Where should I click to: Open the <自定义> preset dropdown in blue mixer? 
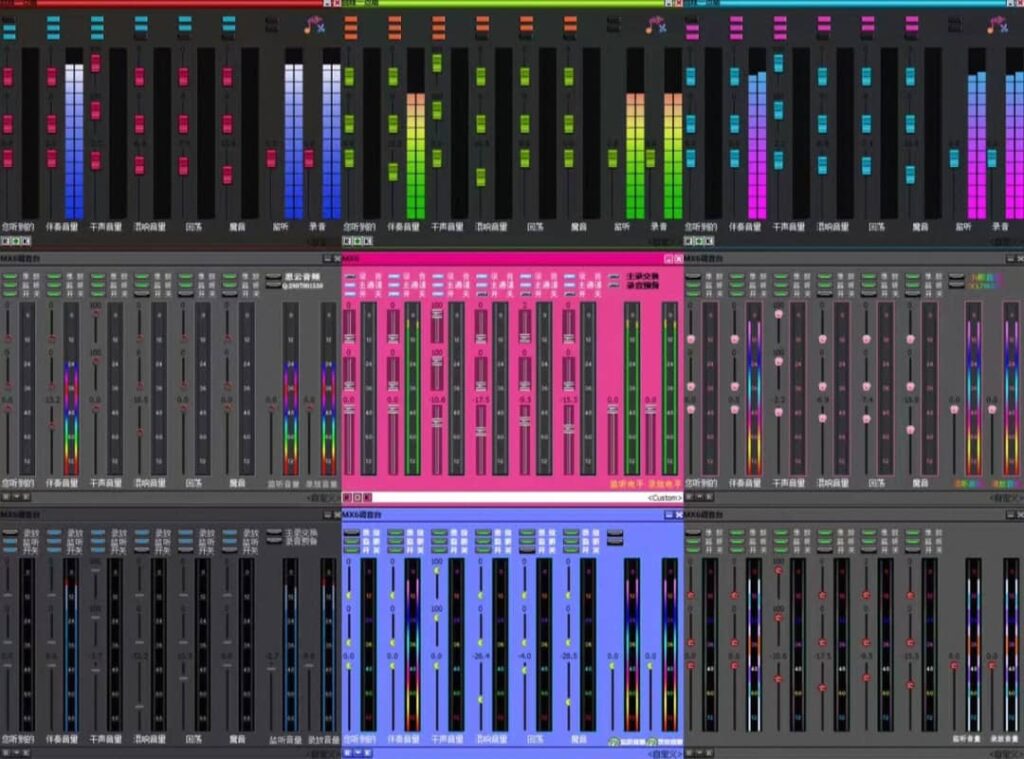(x=664, y=752)
